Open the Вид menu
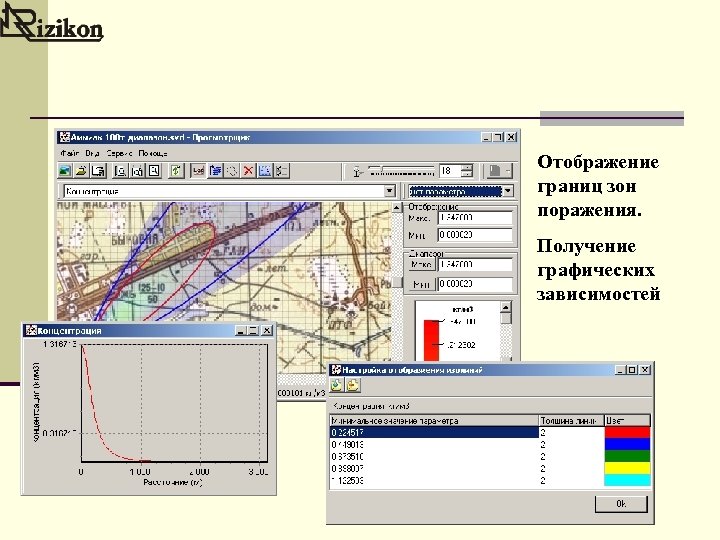 92,153
